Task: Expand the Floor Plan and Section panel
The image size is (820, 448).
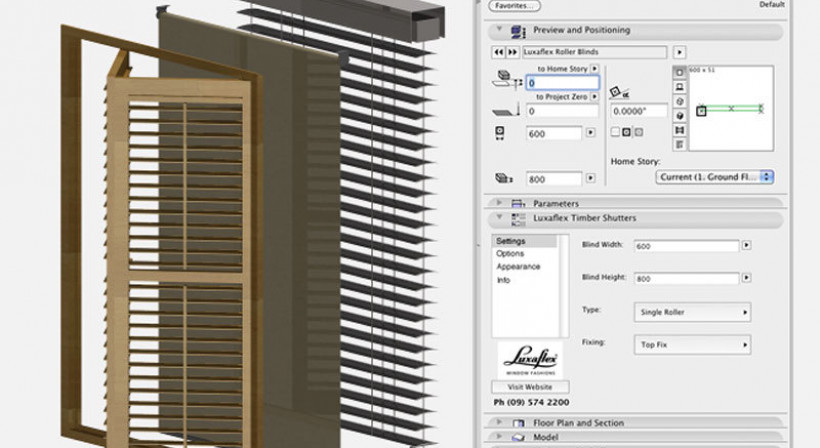Action: tap(499, 422)
